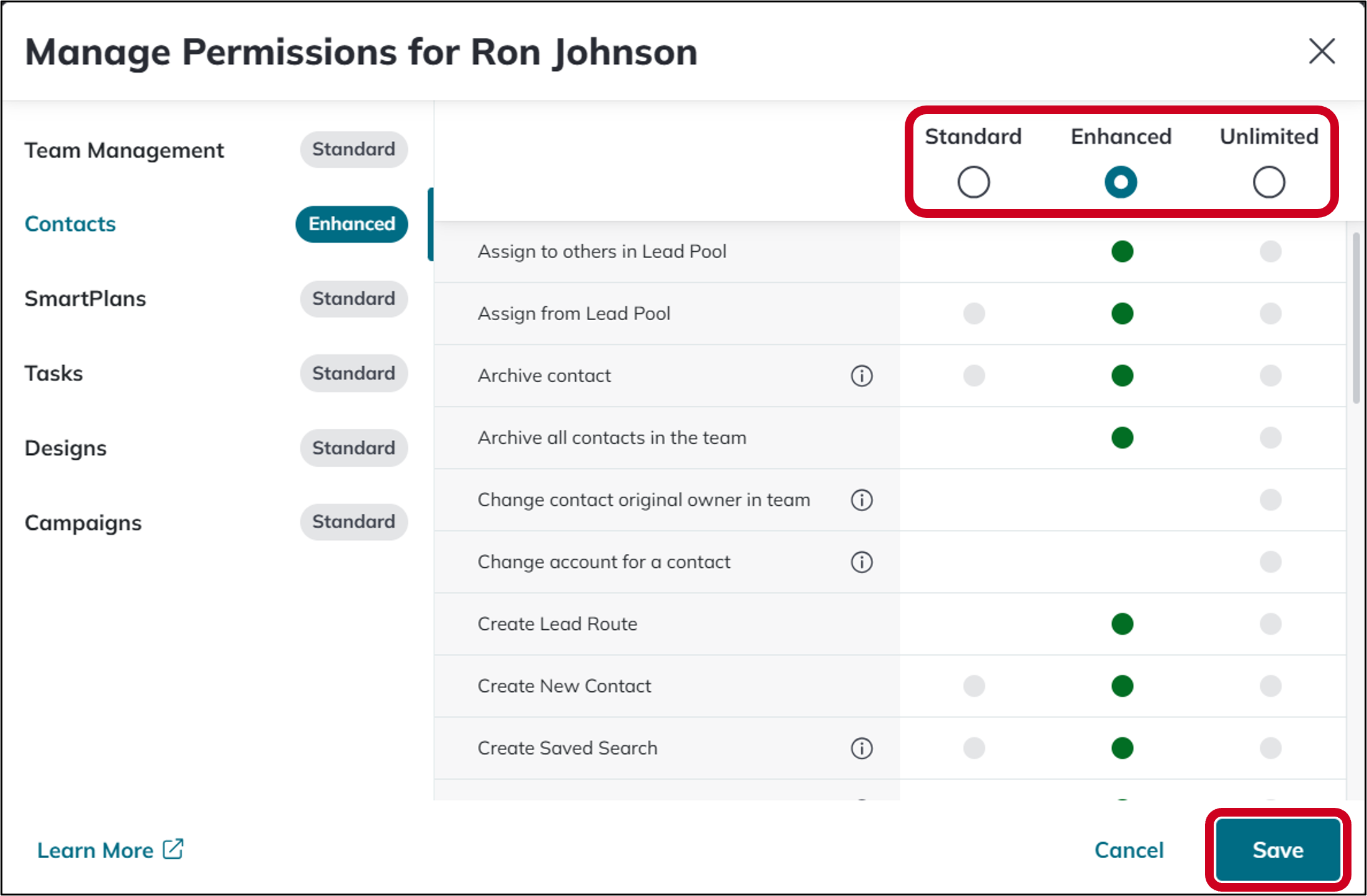The image size is (1367, 896).
Task: Click Enhanced dot for Create New Contact
Action: click(x=1122, y=686)
